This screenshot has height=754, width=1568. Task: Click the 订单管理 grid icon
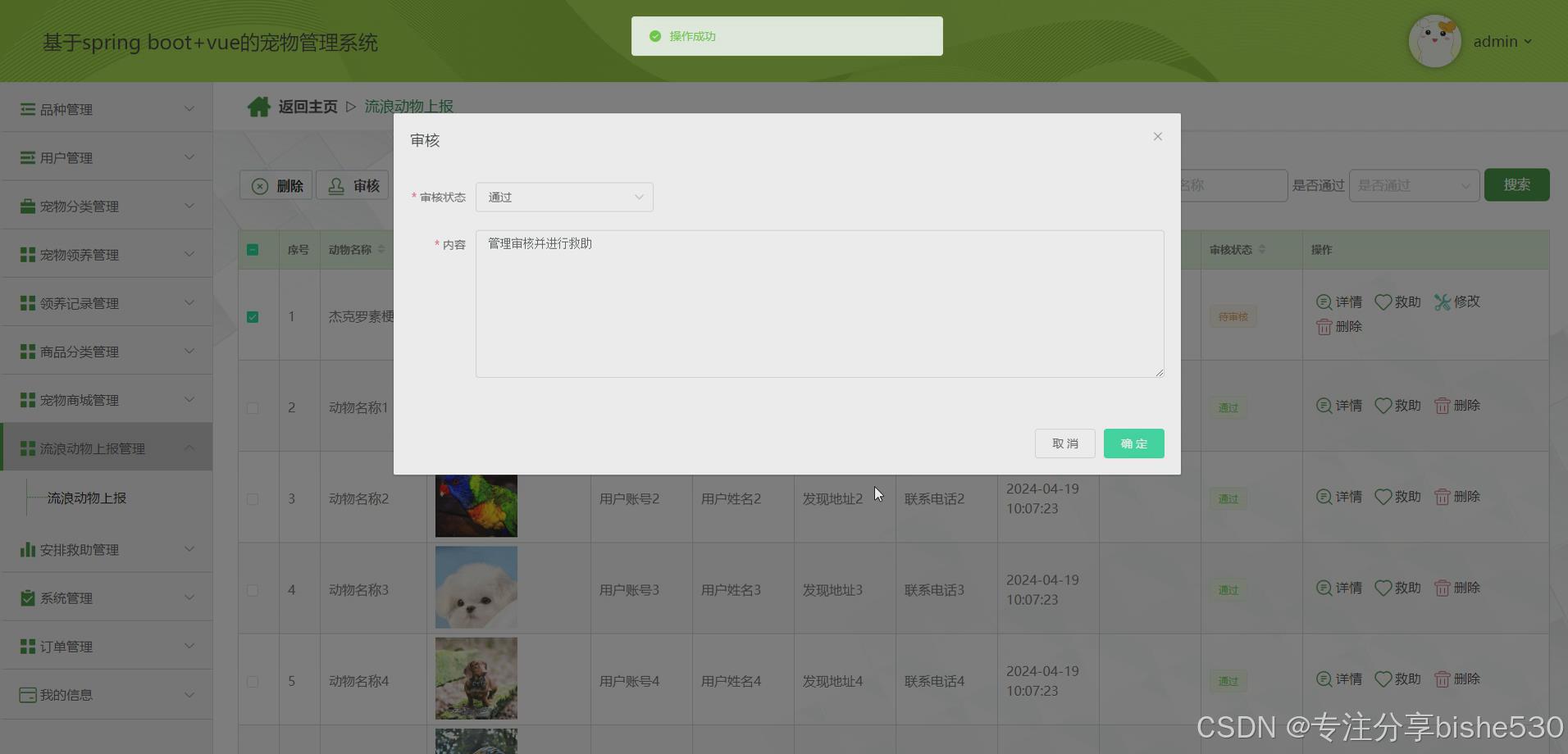(28, 646)
